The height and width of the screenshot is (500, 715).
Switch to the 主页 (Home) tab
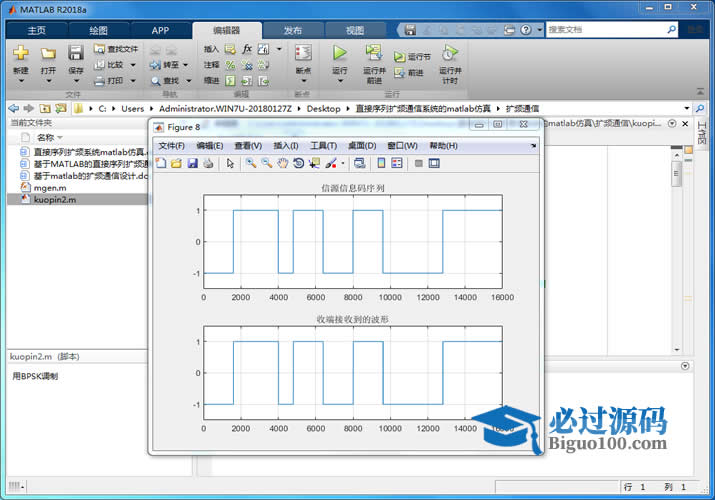pyautogui.click(x=36, y=30)
